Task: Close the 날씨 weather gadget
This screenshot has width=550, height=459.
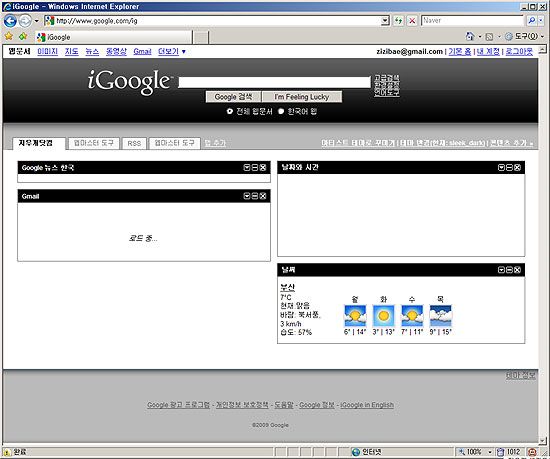Action: pos(517,270)
